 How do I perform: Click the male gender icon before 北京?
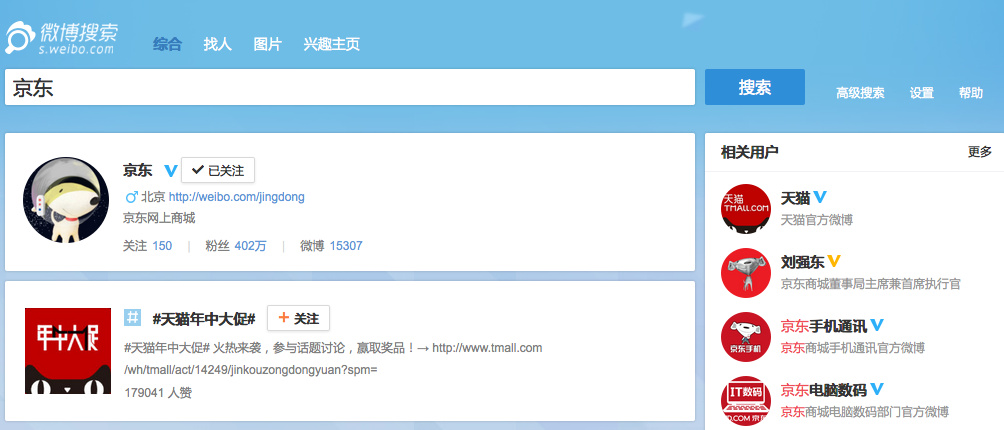[131, 196]
